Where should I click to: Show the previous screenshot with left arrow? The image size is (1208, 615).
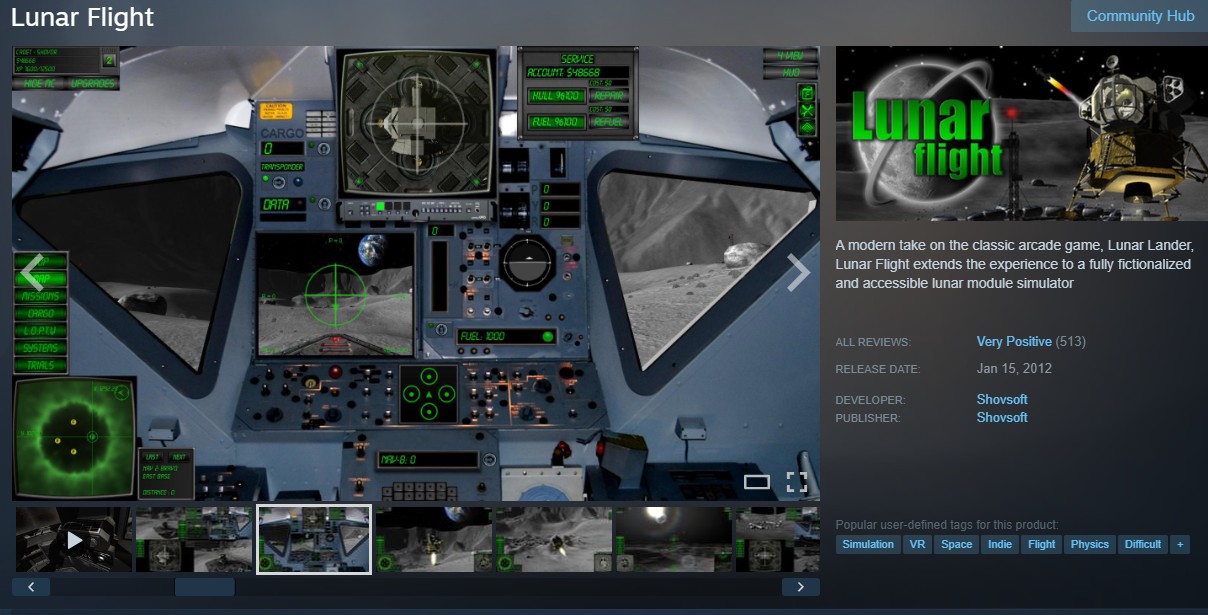coord(31,271)
